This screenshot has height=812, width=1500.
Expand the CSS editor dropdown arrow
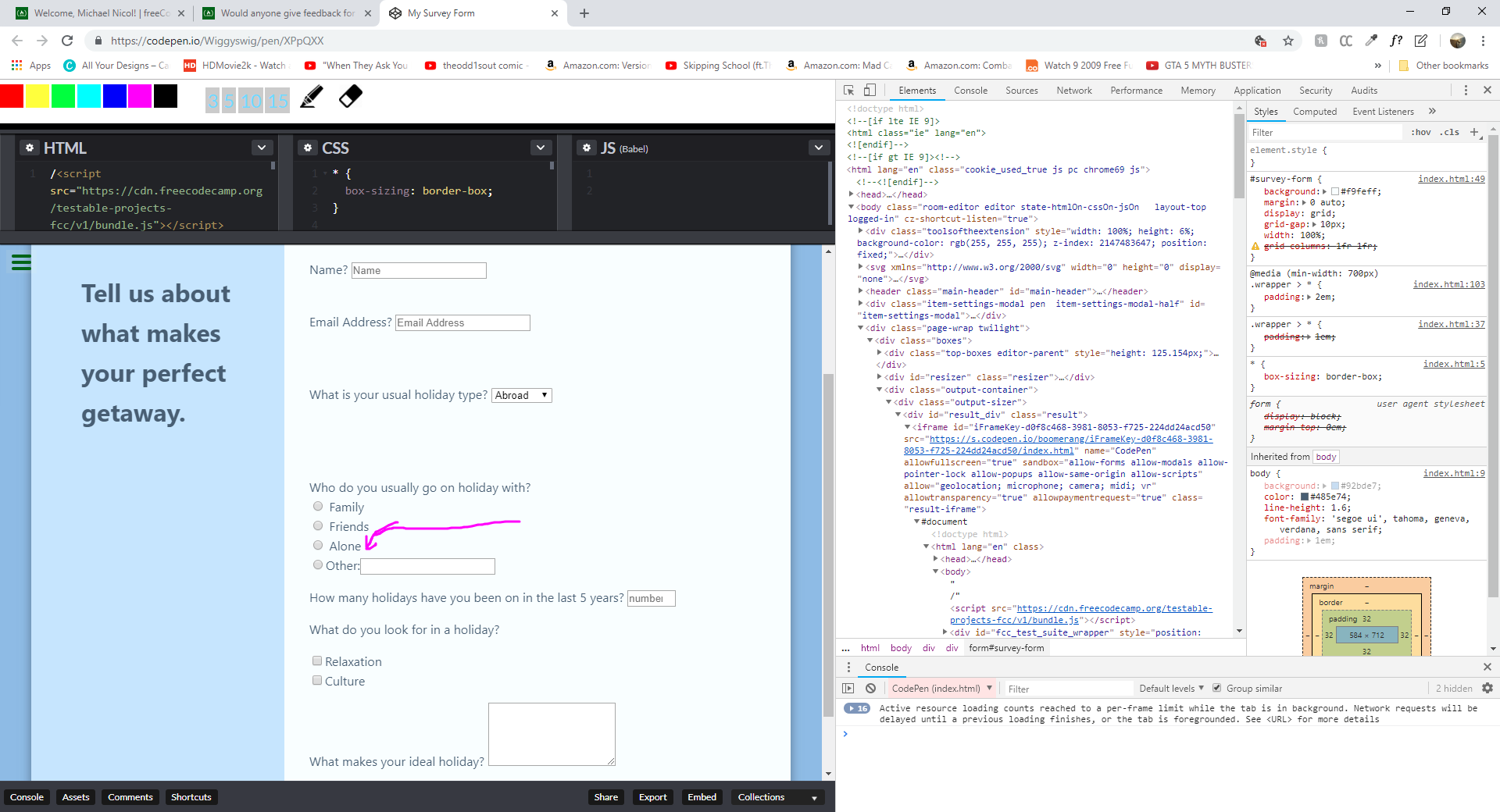pos(541,148)
